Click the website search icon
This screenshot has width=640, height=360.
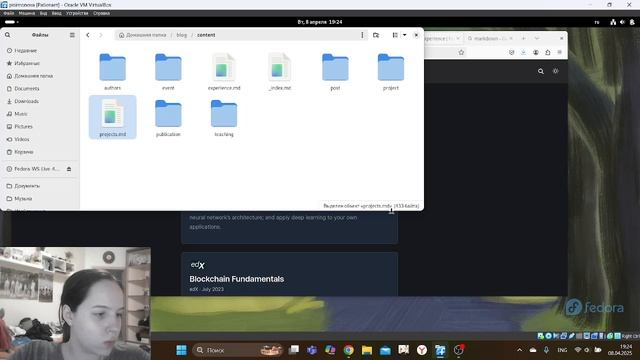click(x=541, y=71)
